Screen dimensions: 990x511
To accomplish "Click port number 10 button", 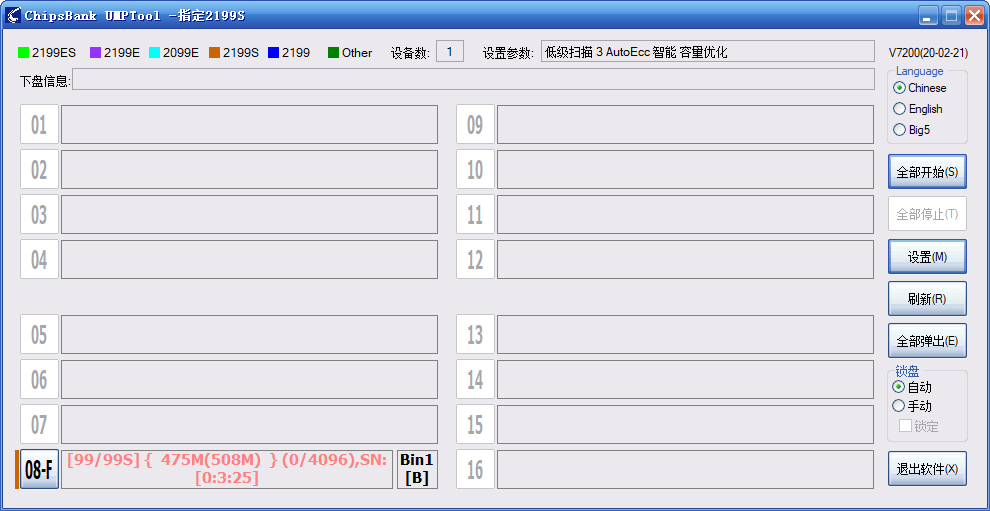I will pos(475,169).
